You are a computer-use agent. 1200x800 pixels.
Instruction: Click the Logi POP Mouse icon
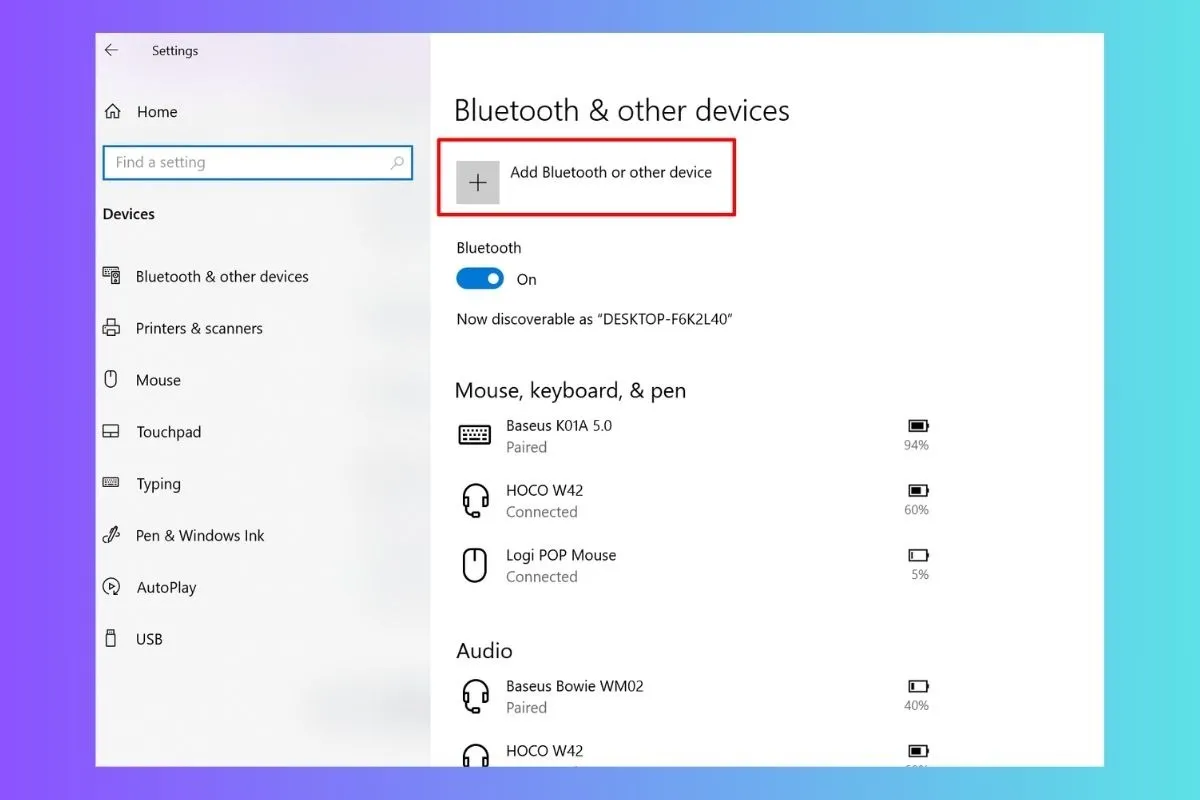tap(474, 565)
